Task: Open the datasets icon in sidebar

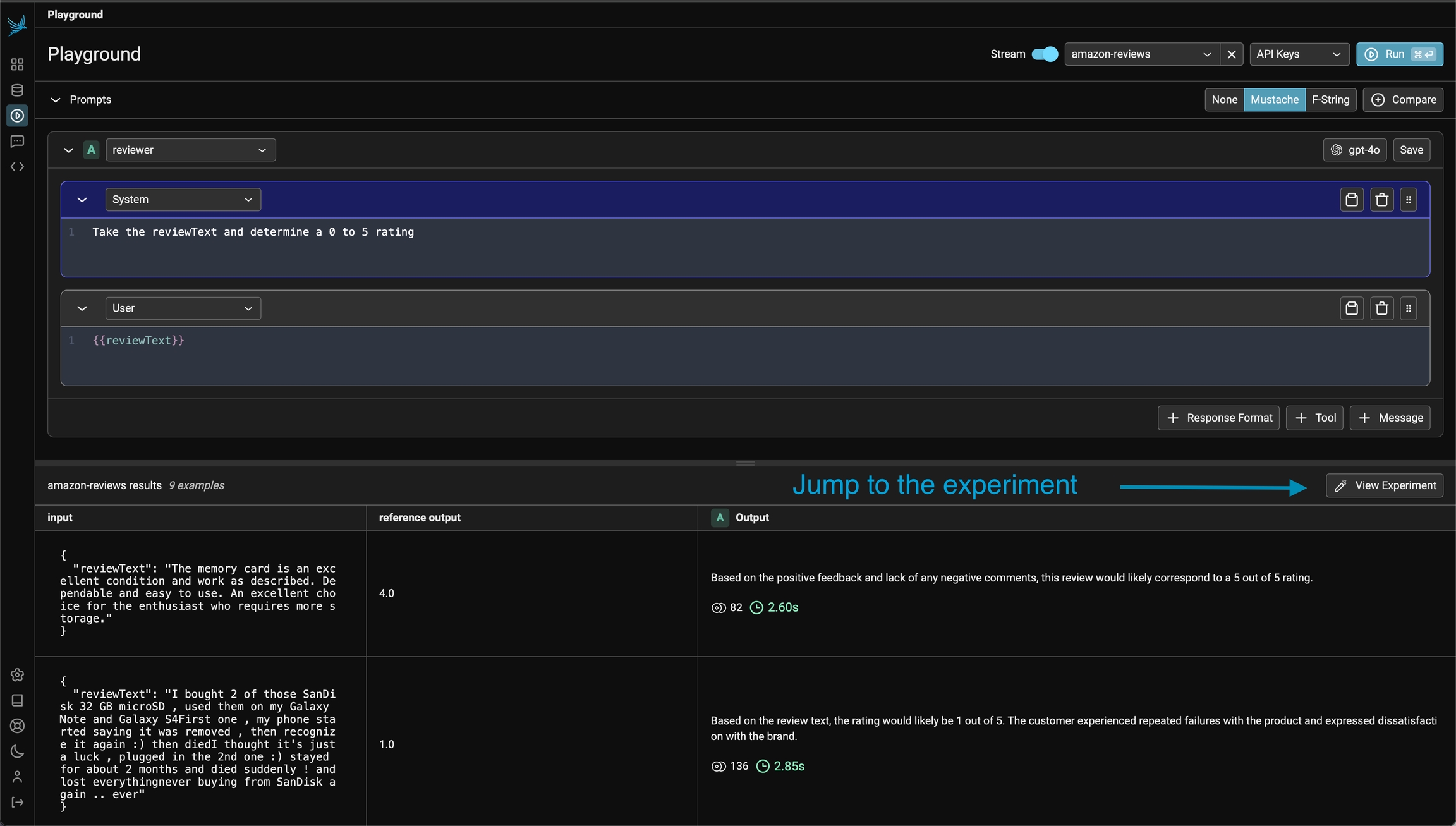Action: [x=17, y=90]
